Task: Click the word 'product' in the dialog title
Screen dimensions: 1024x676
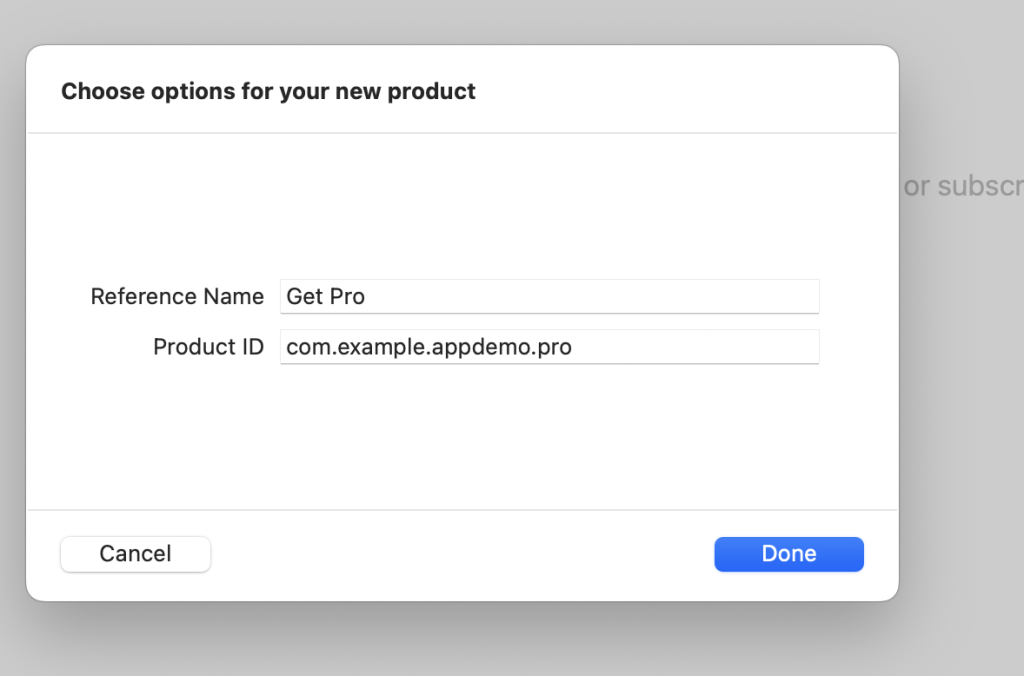Action: coord(431,92)
